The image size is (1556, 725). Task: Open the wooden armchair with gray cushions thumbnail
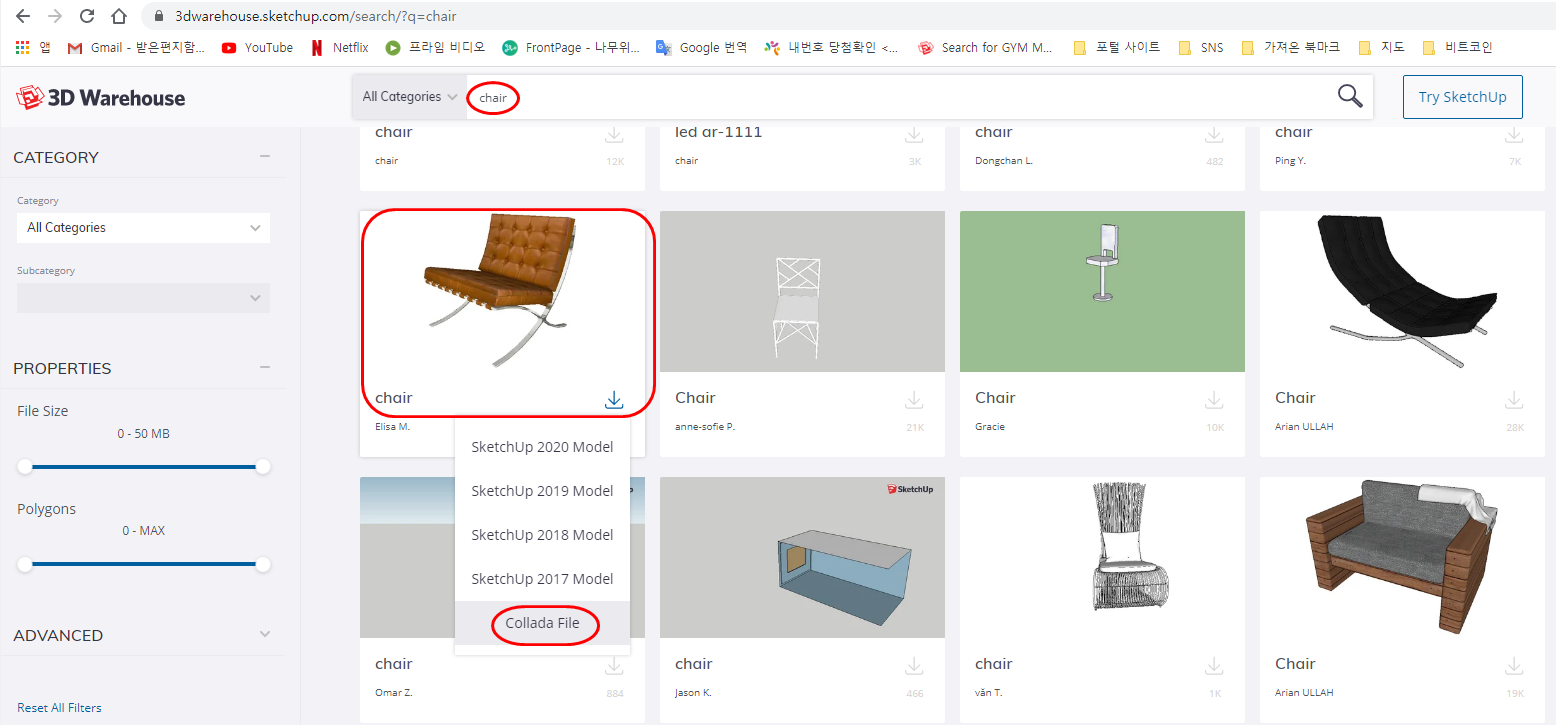[1402, 557]
